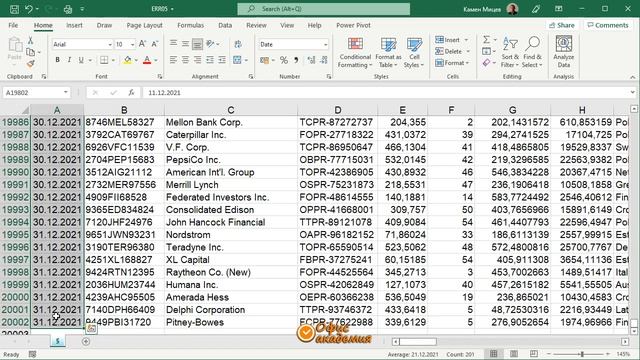Image resolution: width=640 pixels, height=360 pixels.
Task: Toggle Center horizontal alignment
Action: pos(185,60)
